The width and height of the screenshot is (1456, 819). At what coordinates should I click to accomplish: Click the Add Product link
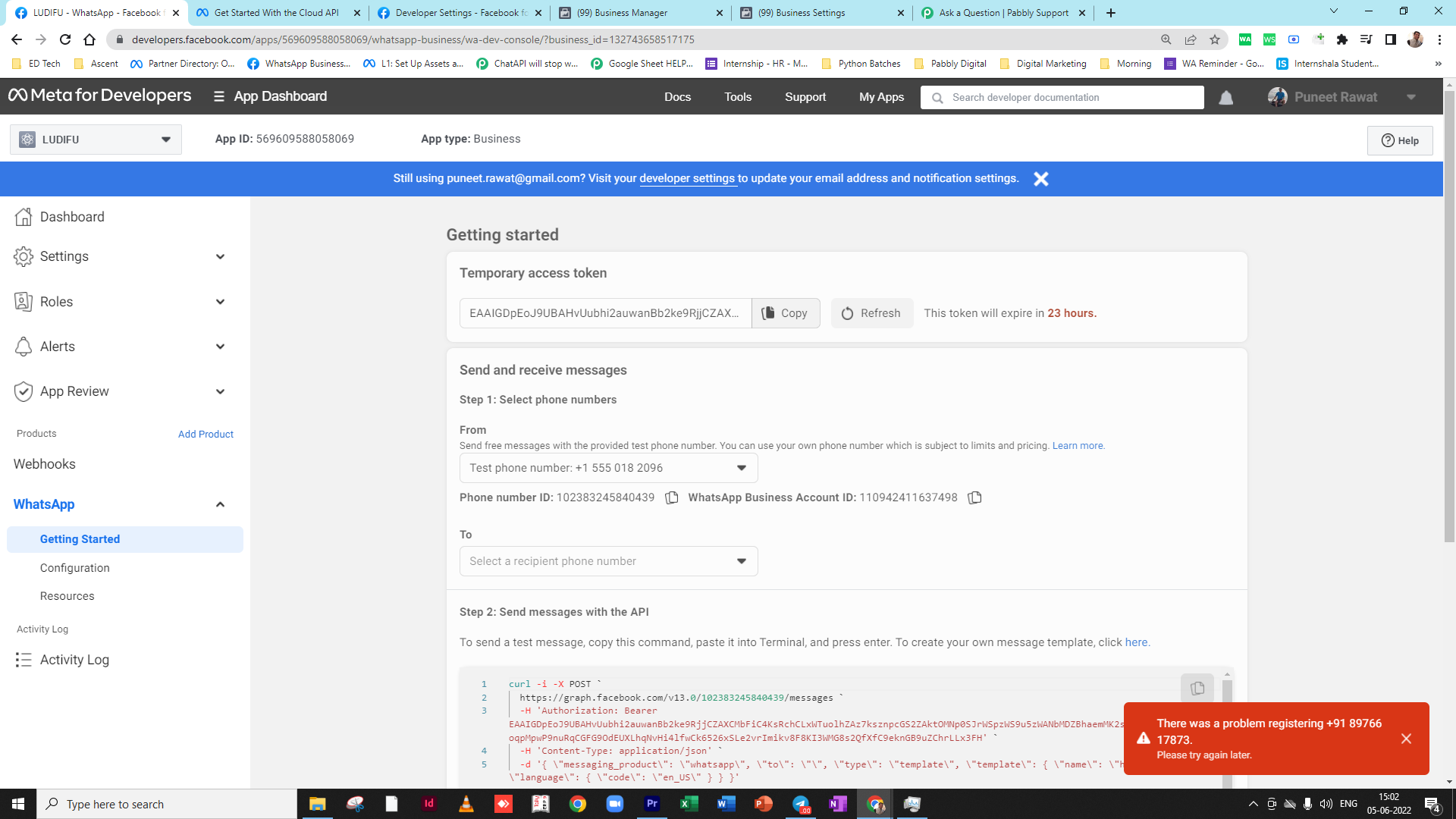click(206, 434)
